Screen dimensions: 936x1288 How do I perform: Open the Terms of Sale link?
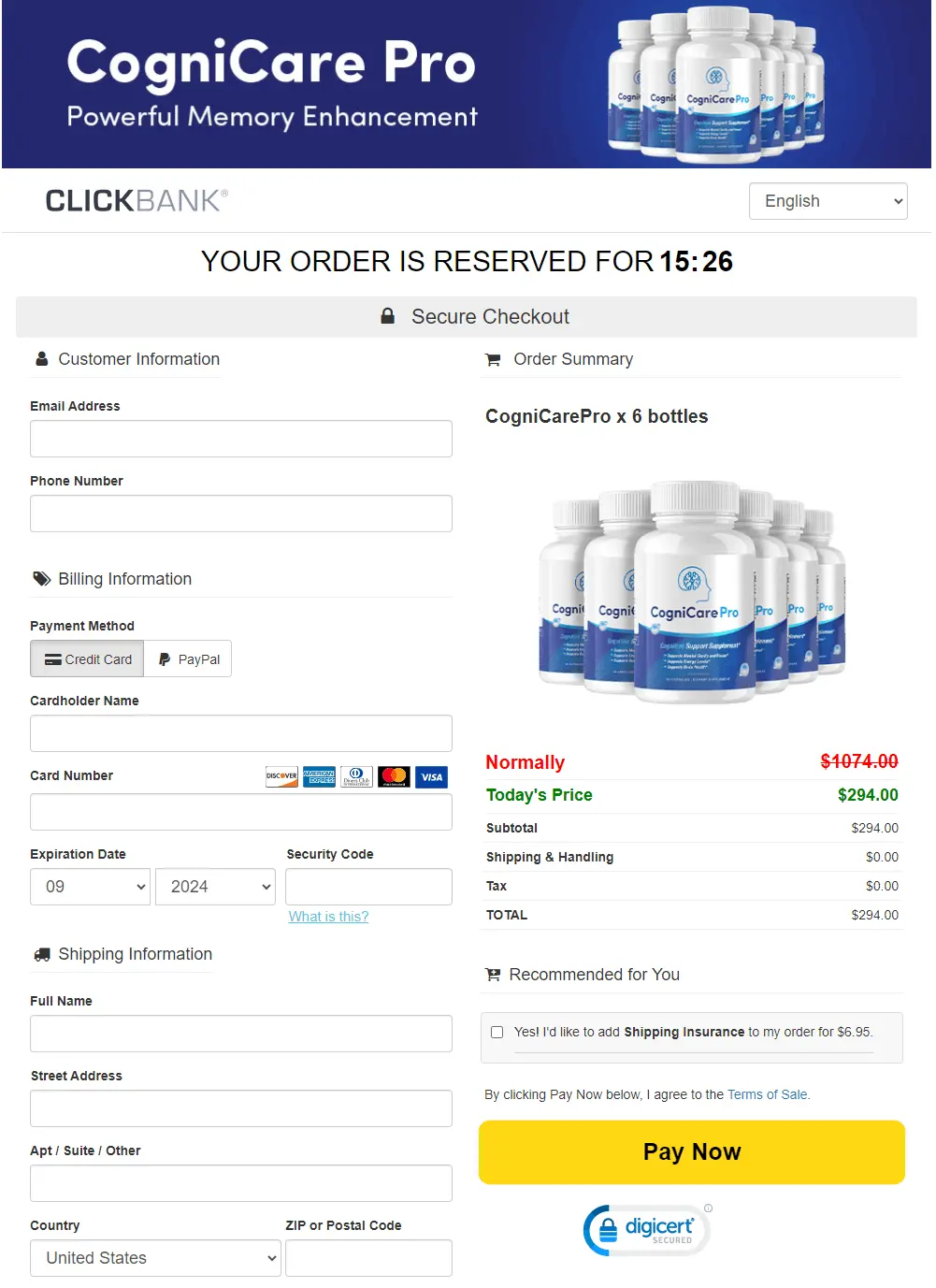pos(767,1093)
